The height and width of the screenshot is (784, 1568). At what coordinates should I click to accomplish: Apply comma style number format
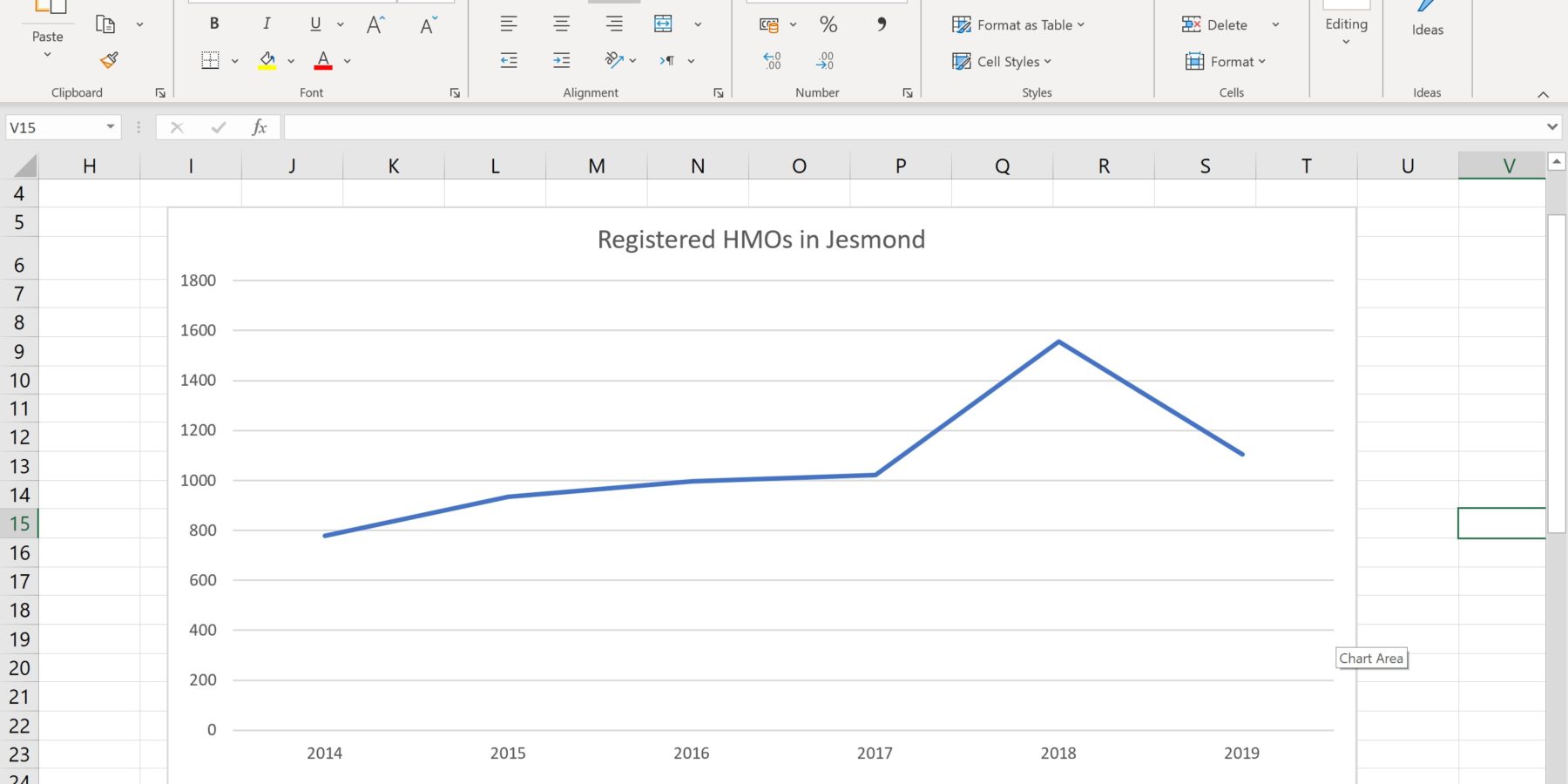(x=881, y=24)
